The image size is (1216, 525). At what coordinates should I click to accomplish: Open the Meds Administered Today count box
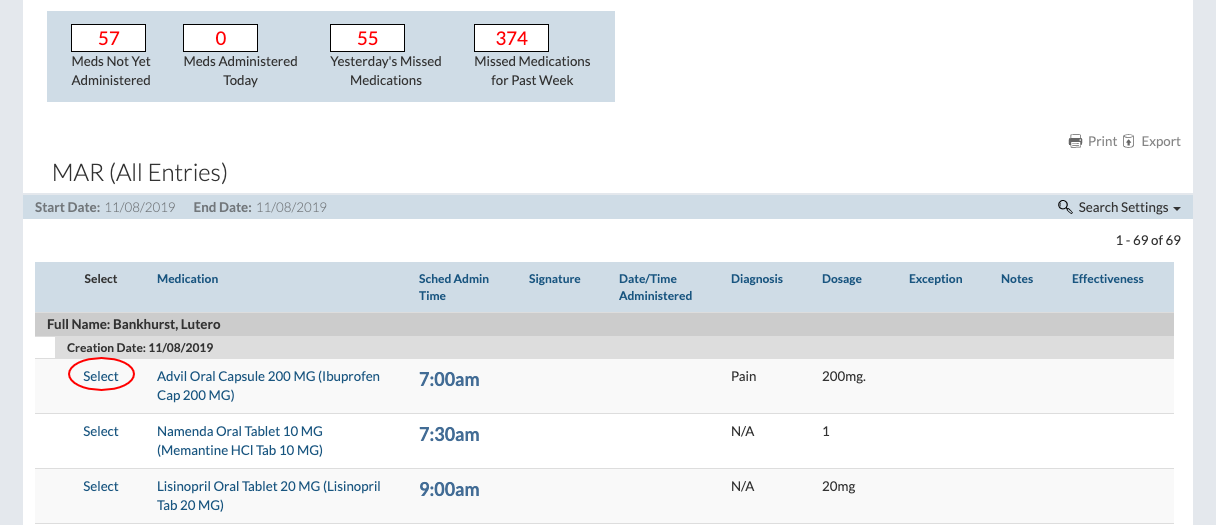coord(220,39)
